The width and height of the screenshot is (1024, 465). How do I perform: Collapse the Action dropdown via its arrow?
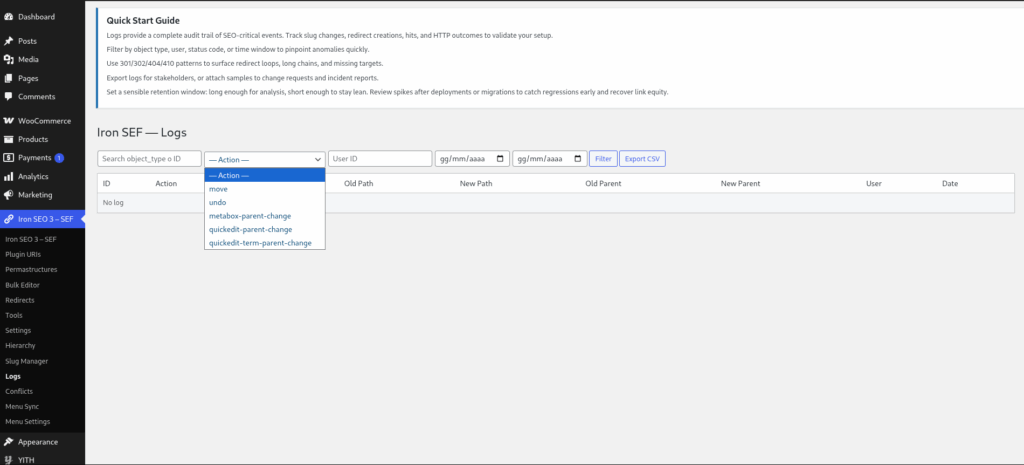coord(318,159)
